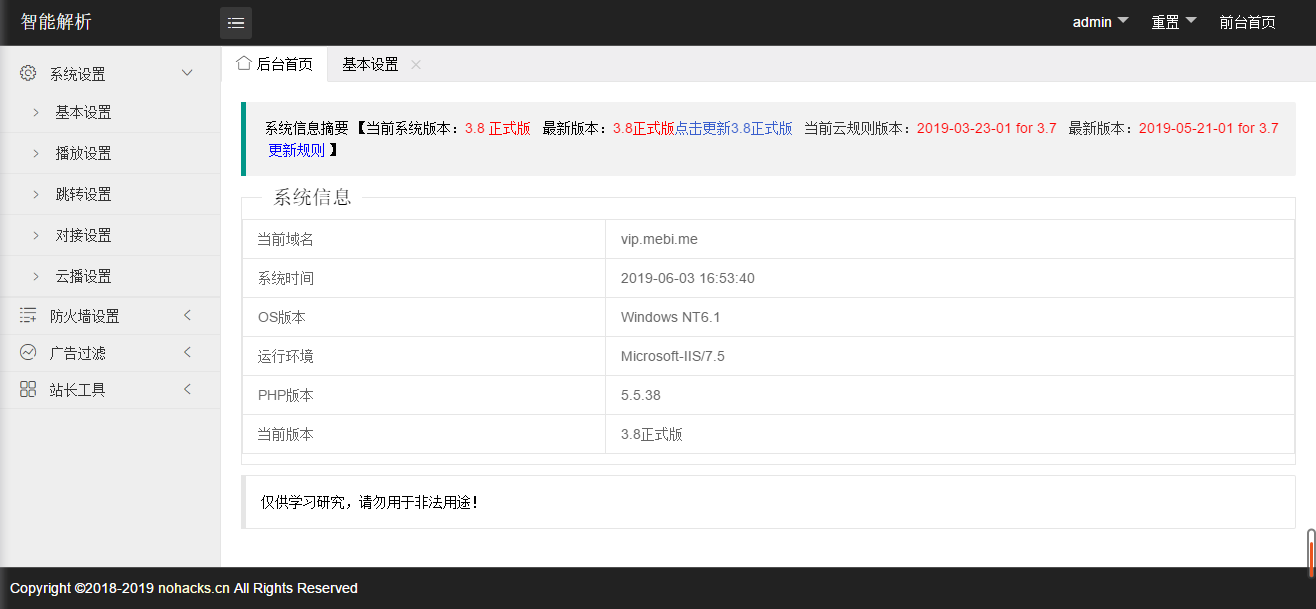Click the 系统信息 section heading
The height and width of the screenshot is (609, 1316).
point(313,197)
